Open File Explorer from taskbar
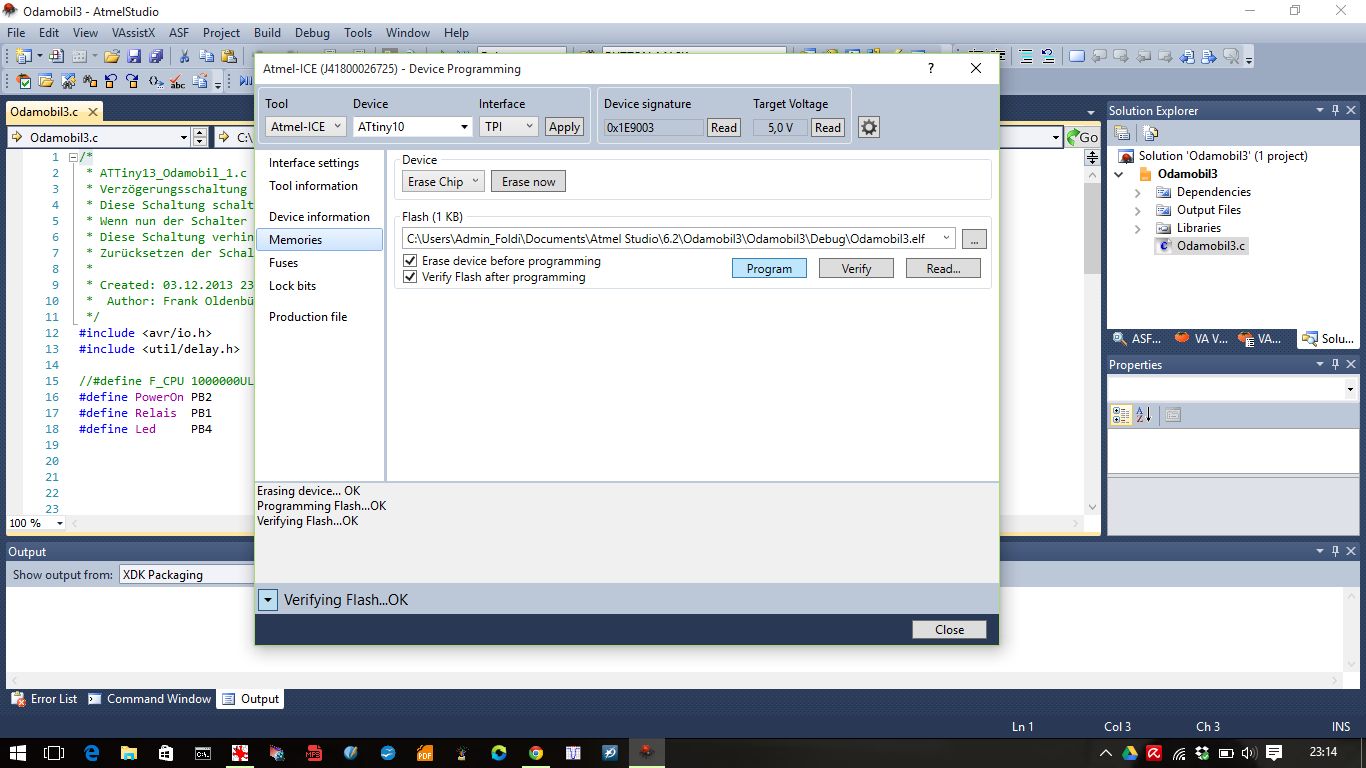The image size is (1366, 768). [x=129, y=752]
